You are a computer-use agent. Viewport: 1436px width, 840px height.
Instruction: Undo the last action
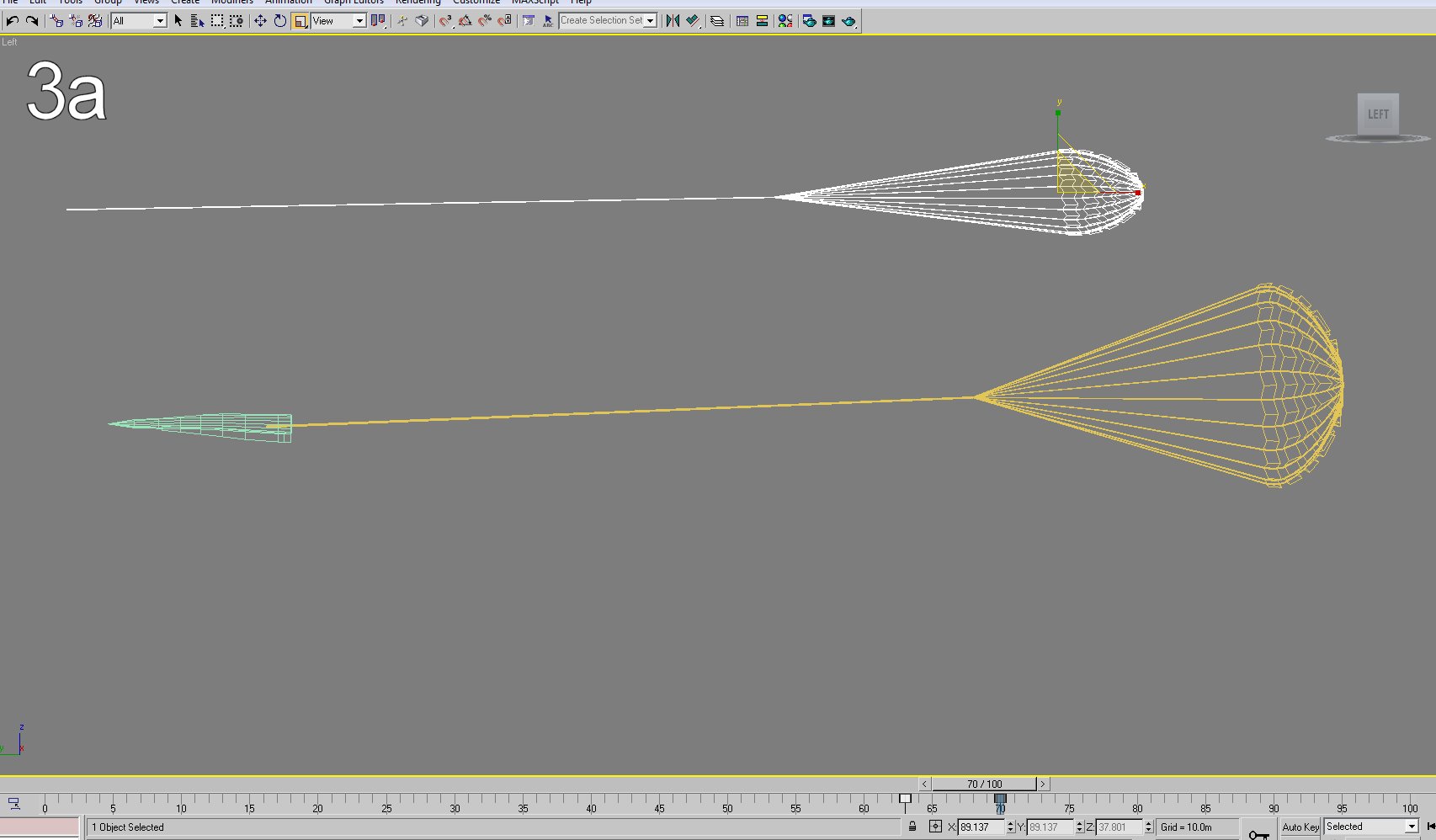(x=13, y=21)
